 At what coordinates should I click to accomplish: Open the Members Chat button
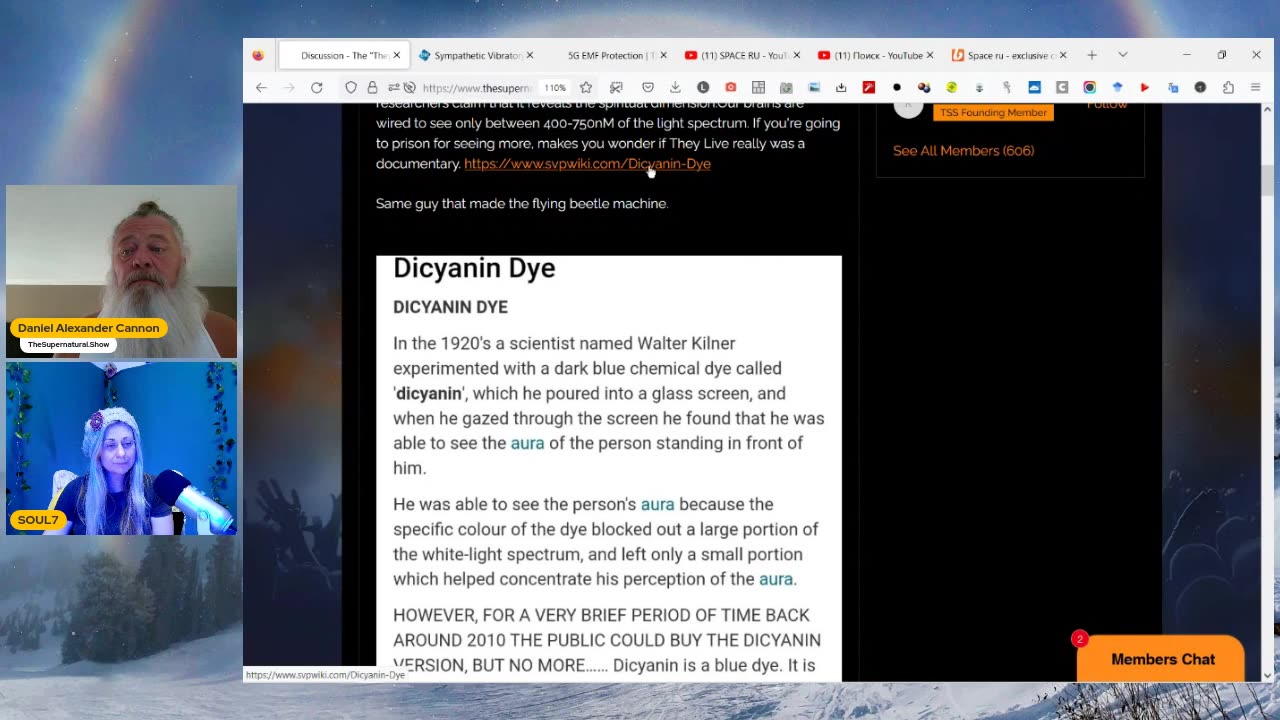point(1160,659)
